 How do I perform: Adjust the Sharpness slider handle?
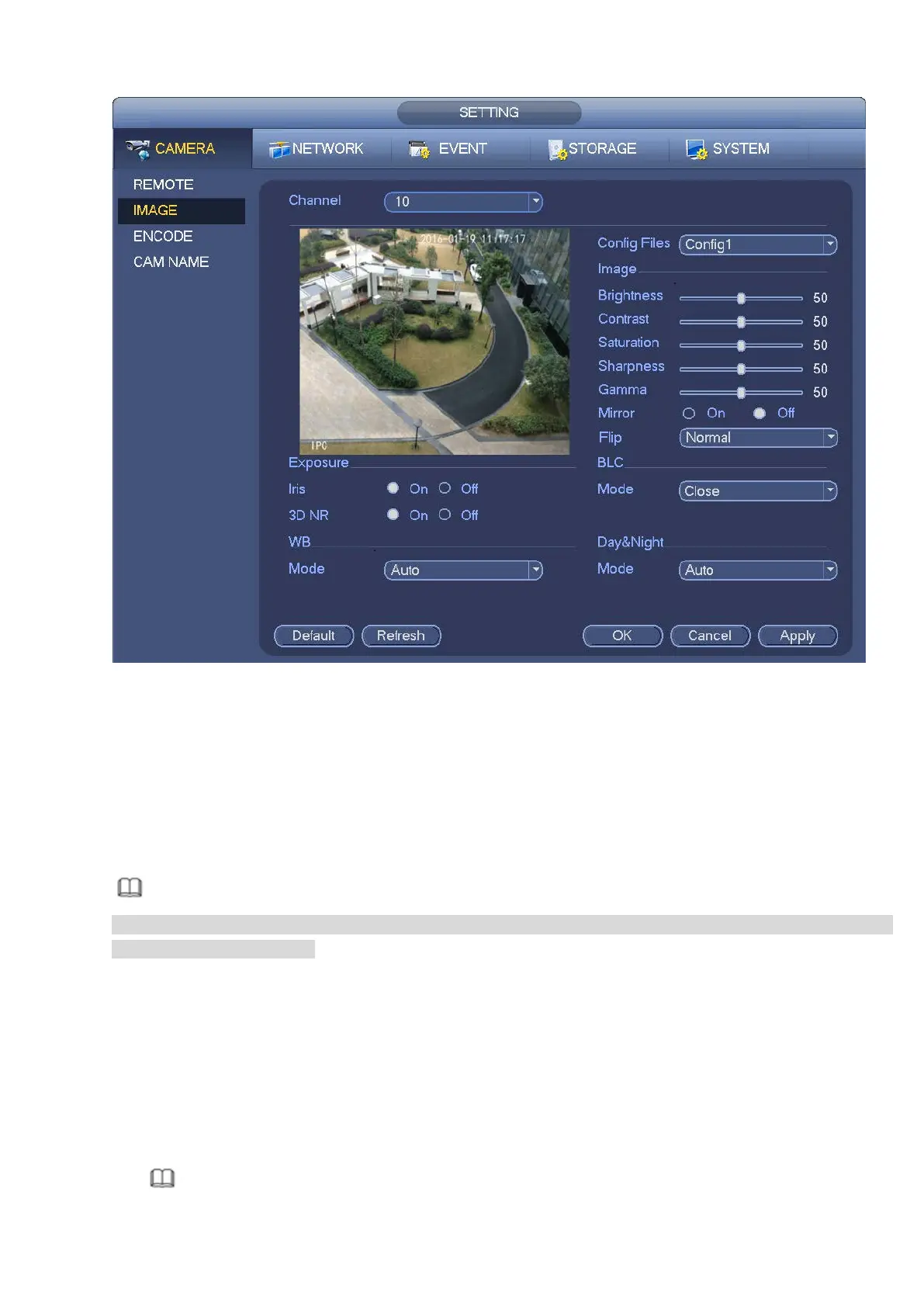tap(741, 369)
